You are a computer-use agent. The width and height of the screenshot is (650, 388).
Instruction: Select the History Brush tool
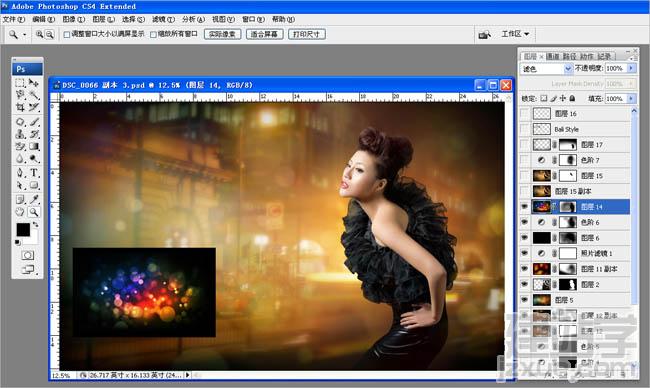click(34, 134)
